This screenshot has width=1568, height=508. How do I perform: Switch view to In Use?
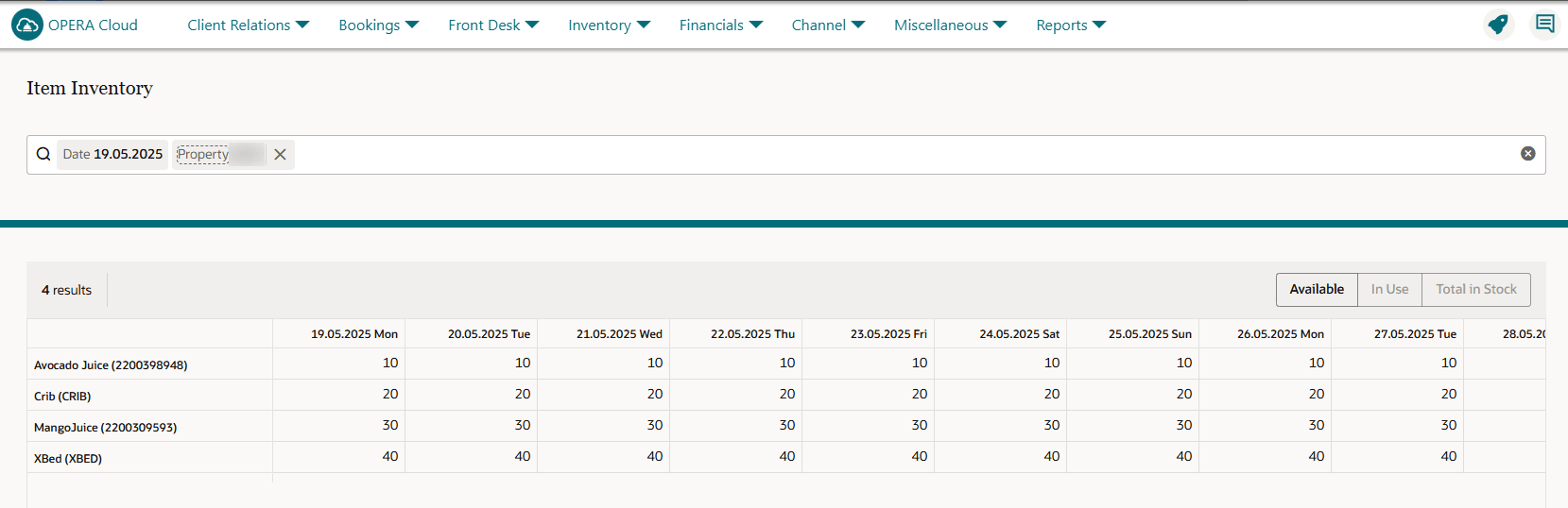pos(1389,290)
